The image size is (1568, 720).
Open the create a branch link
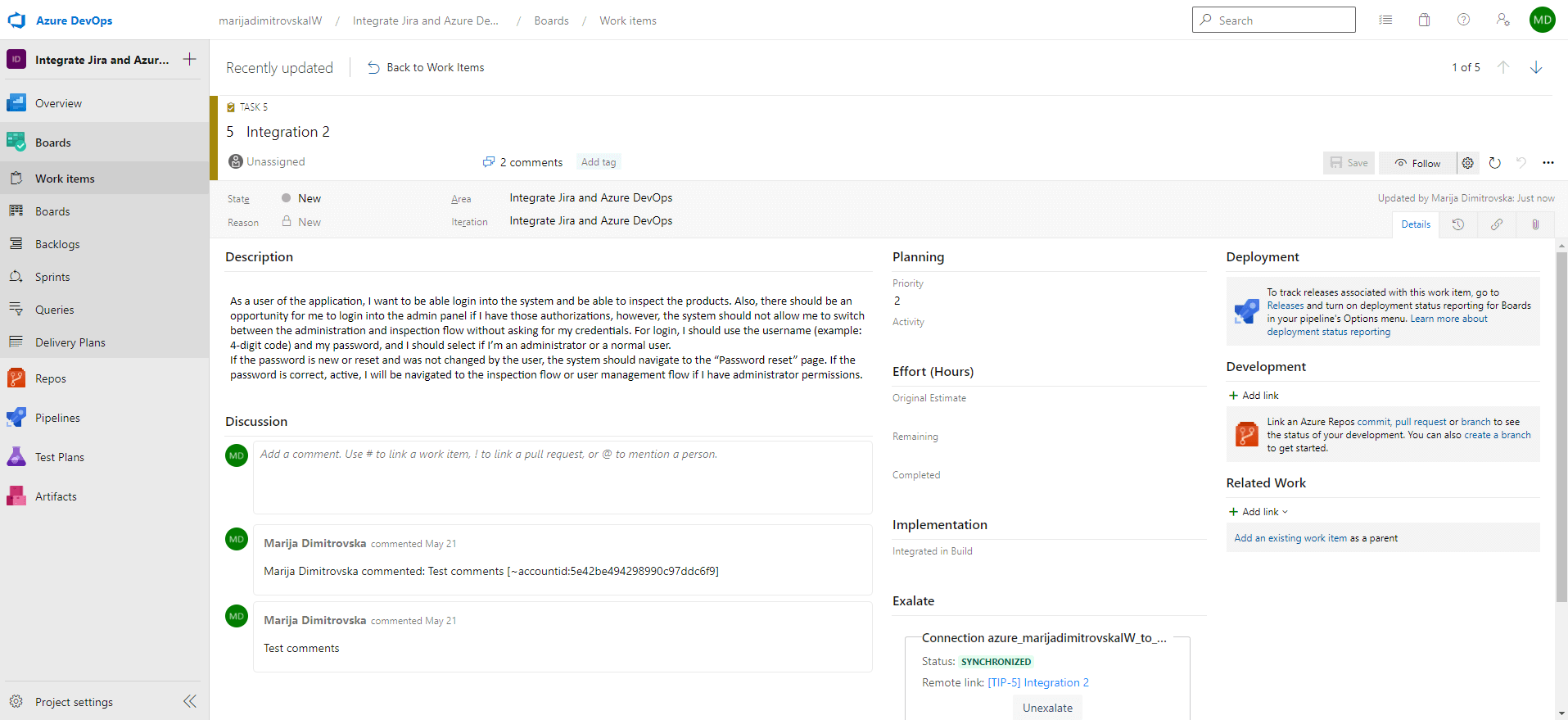coord(1498,435)
